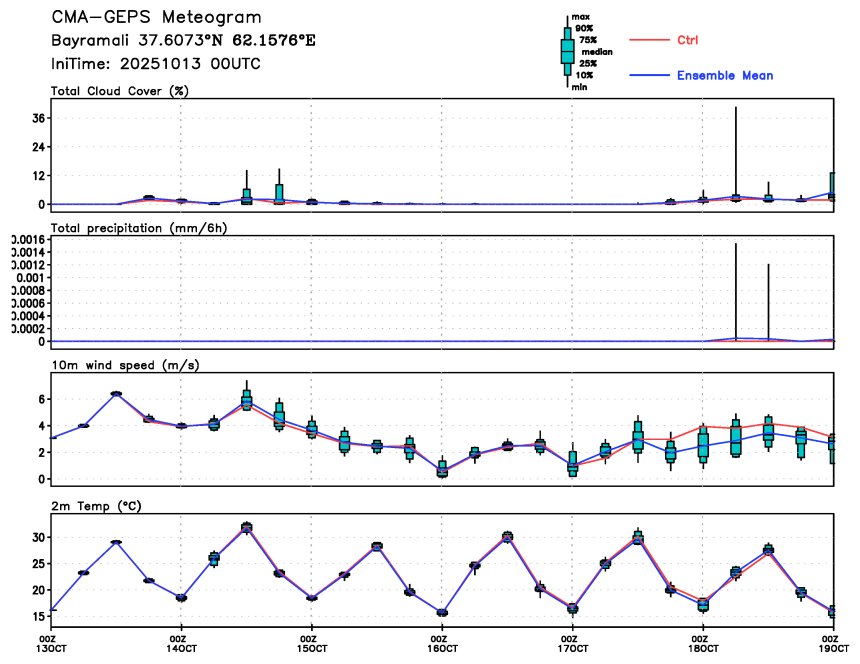The height and width of the screenshot is (664, 860).
Task: Select the Ensemble Mean legend label
Action: tap(725, 75)
